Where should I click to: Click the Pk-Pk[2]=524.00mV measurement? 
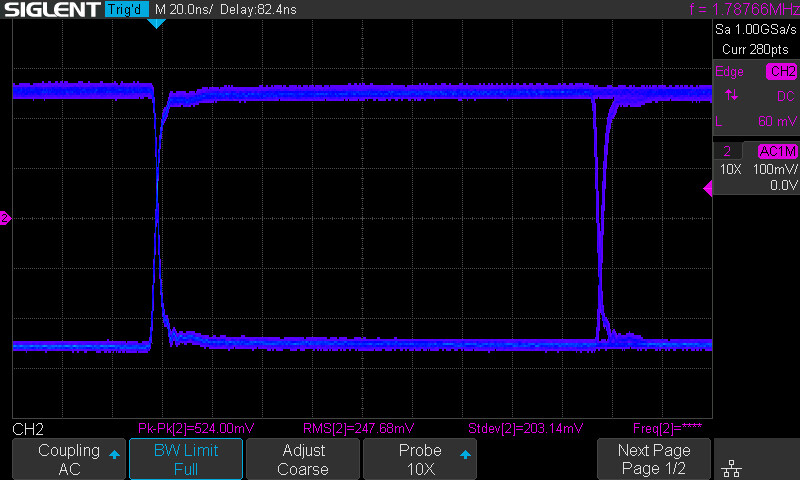coord(196,428)
